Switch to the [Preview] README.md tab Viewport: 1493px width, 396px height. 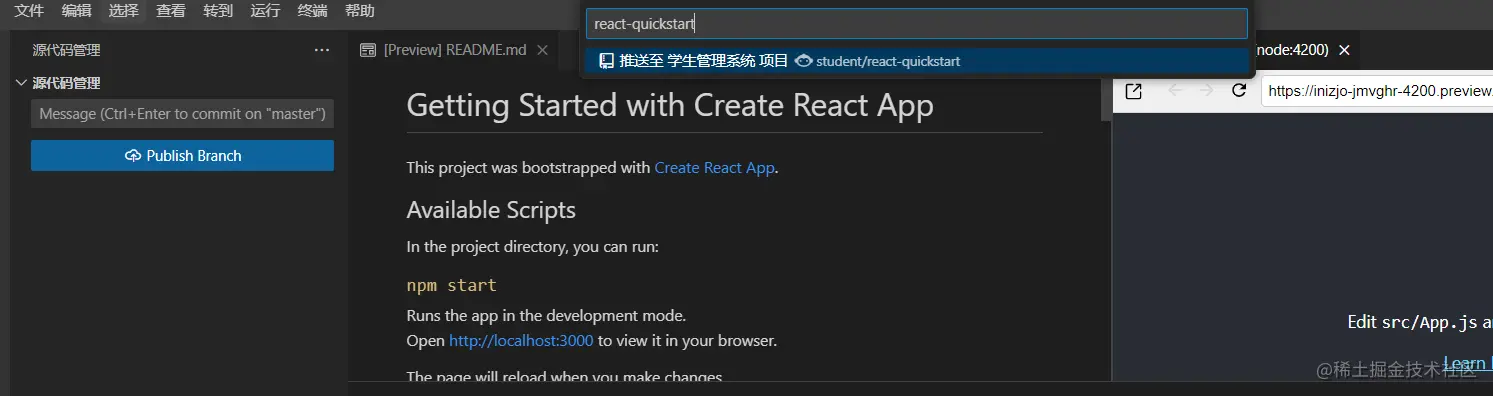pyautogui.click(x=454, y=50)
